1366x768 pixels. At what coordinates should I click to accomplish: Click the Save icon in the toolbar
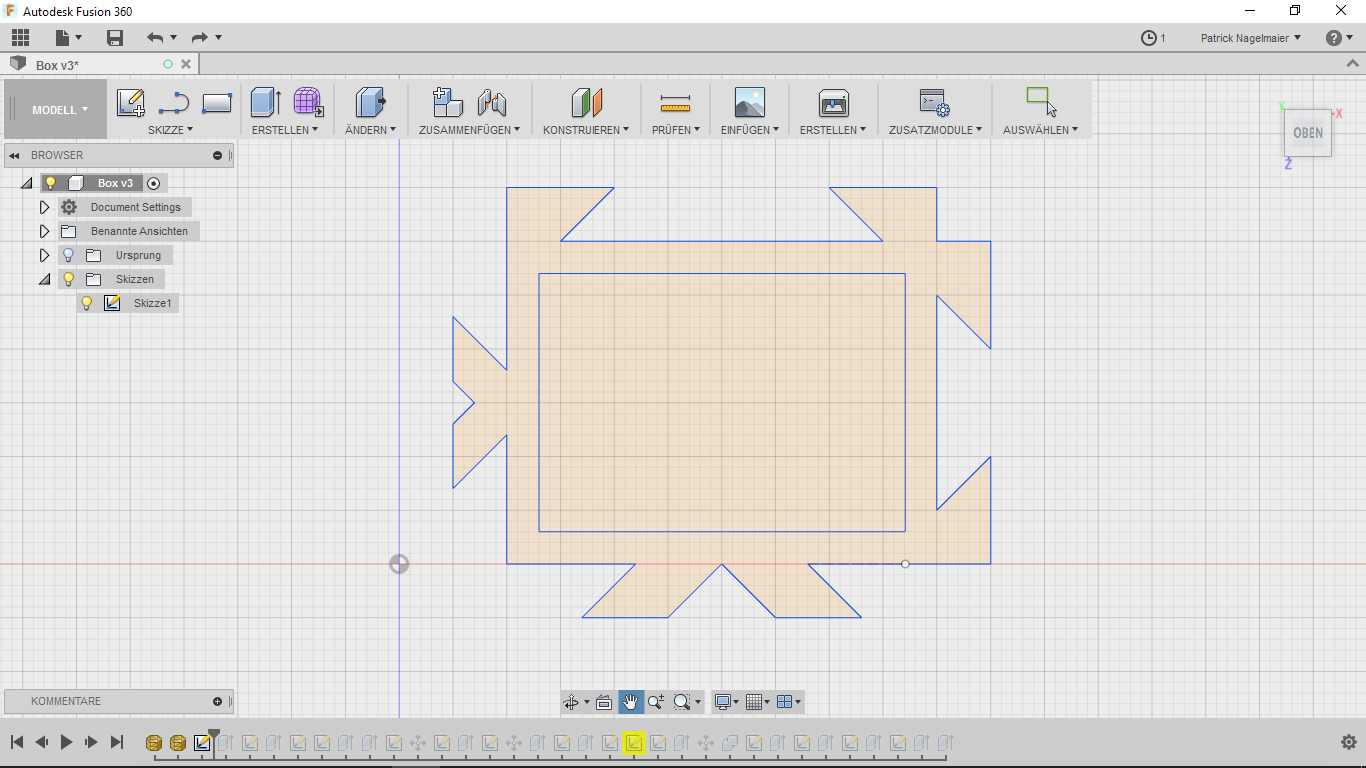115,37
